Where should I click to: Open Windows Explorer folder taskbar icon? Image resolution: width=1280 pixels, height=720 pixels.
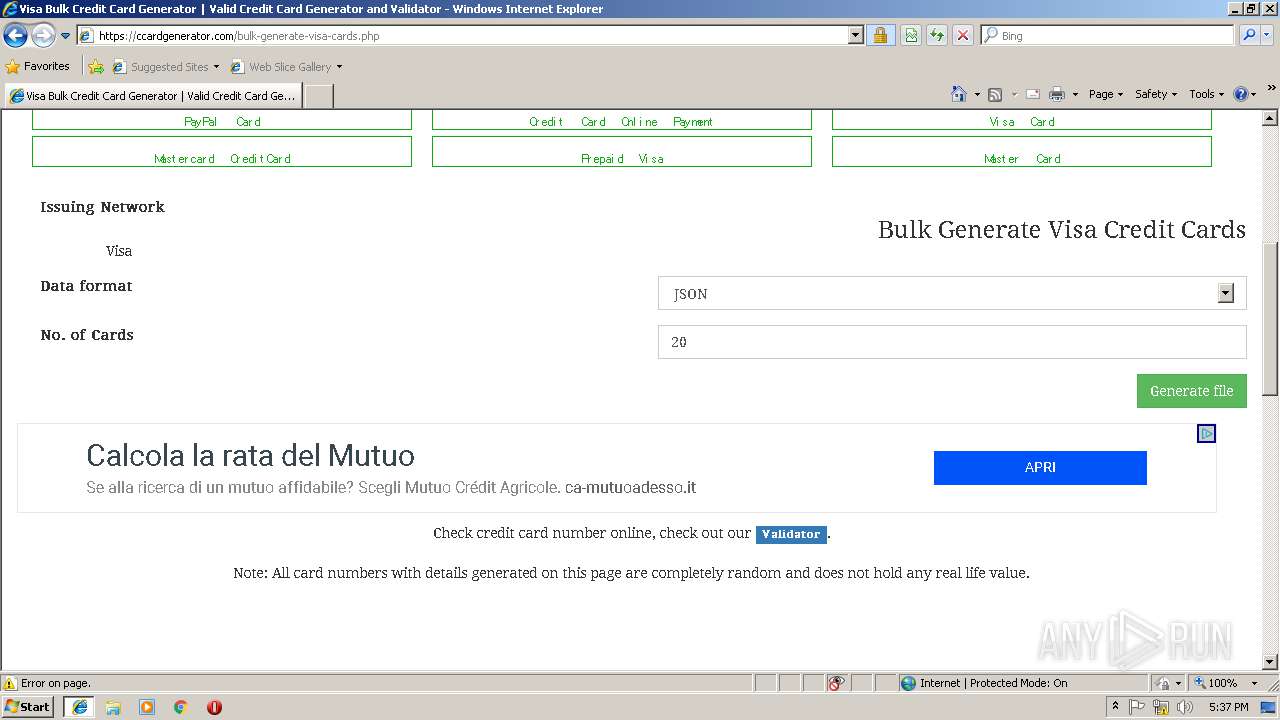click(113, 707)
